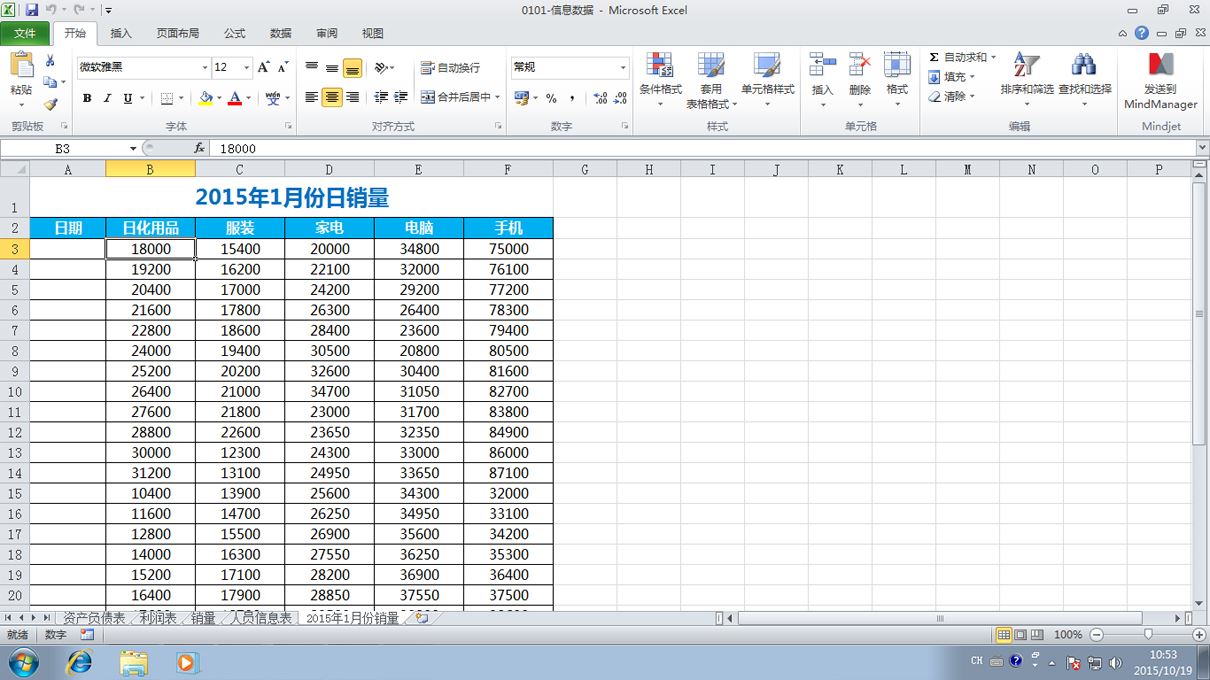Click the zoom in plus button
The width and height of the screenshot is (1210, 680).
(x=1199, y=635)
